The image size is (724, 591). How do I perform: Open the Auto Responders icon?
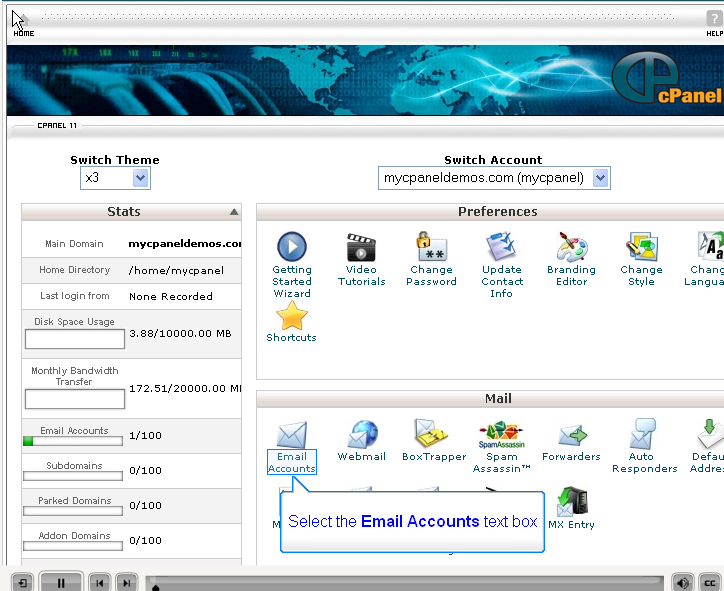[643, 433]
